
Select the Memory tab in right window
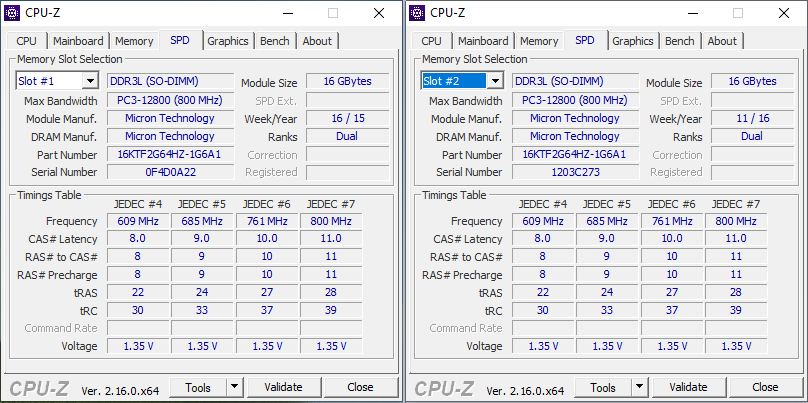(539, 41)
